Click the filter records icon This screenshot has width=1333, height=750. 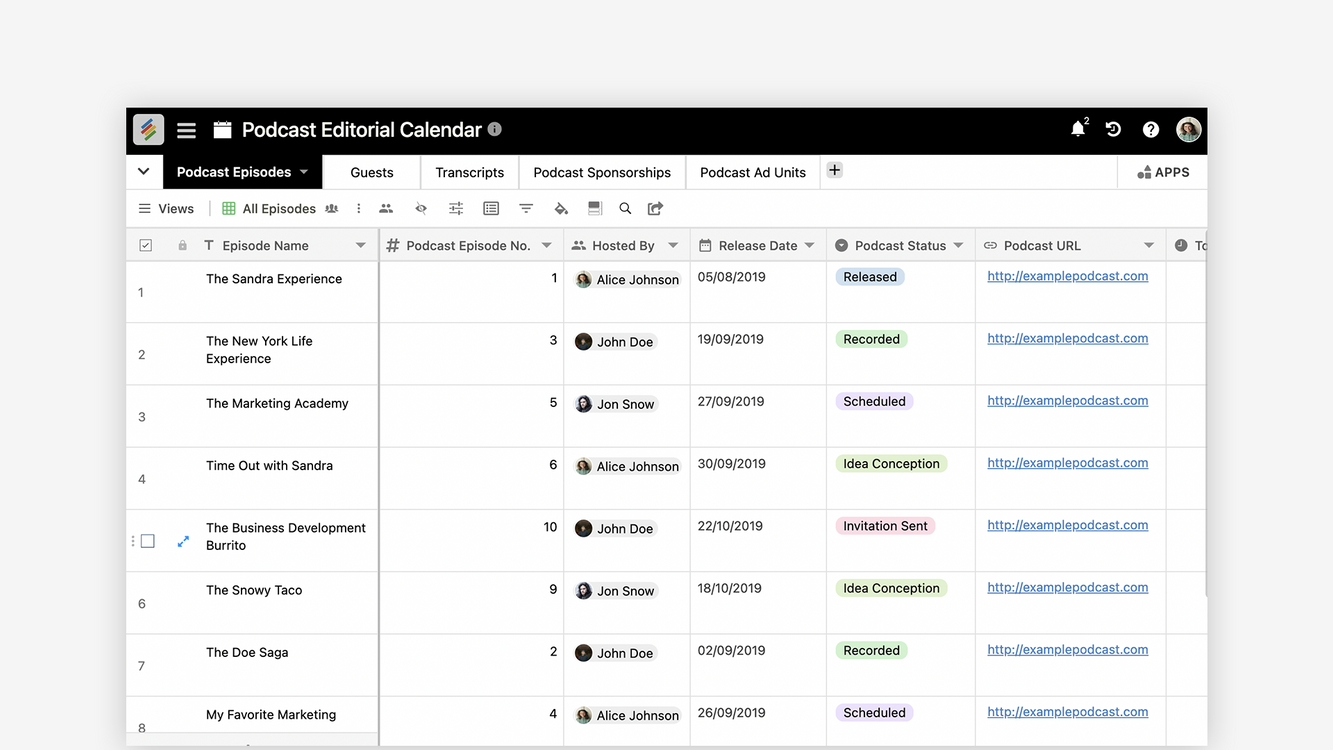tap(526, 209)
